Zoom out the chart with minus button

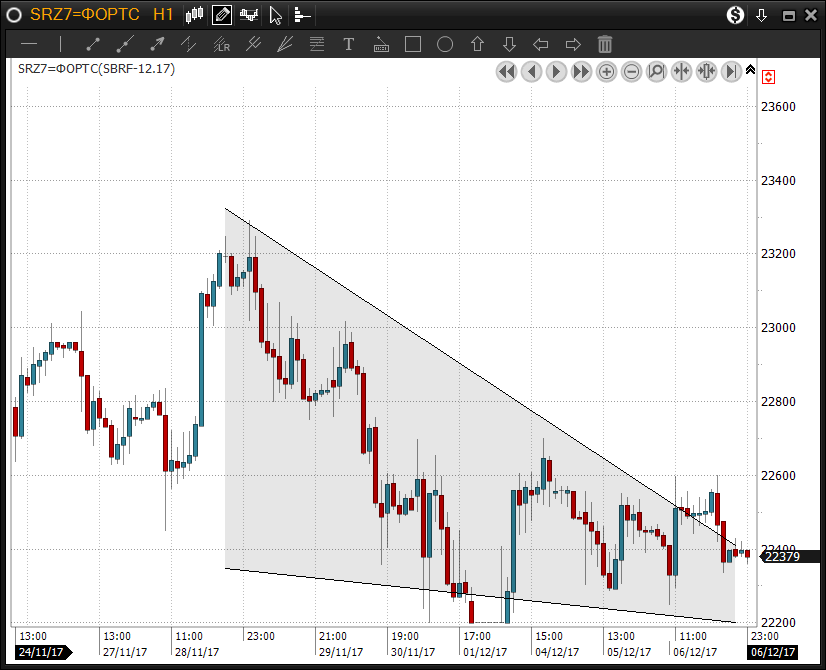pyautogui.click(x=632, y=71)
